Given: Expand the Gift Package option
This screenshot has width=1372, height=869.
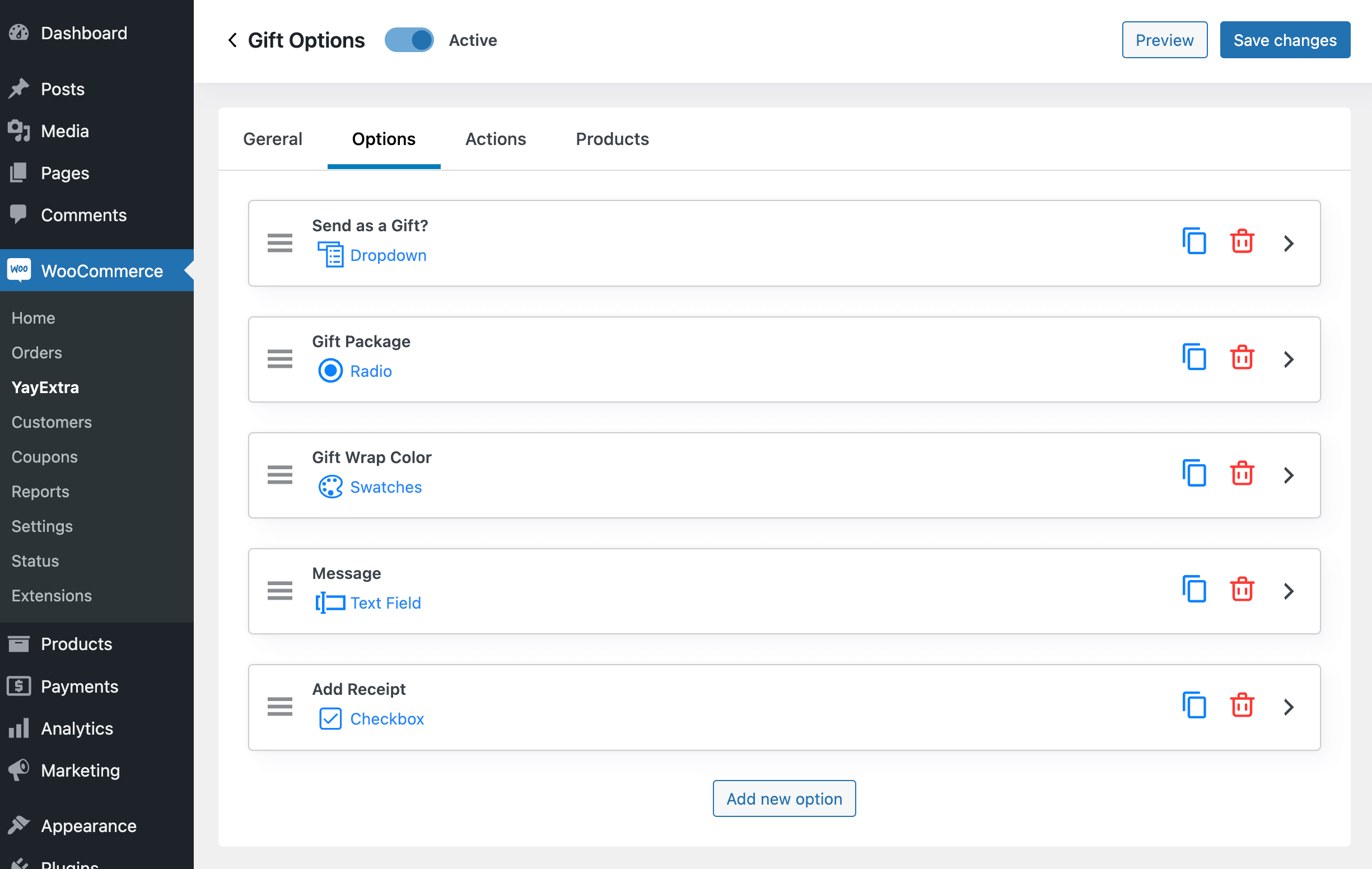Looking at the screenshot, I should pos(1289,359).
